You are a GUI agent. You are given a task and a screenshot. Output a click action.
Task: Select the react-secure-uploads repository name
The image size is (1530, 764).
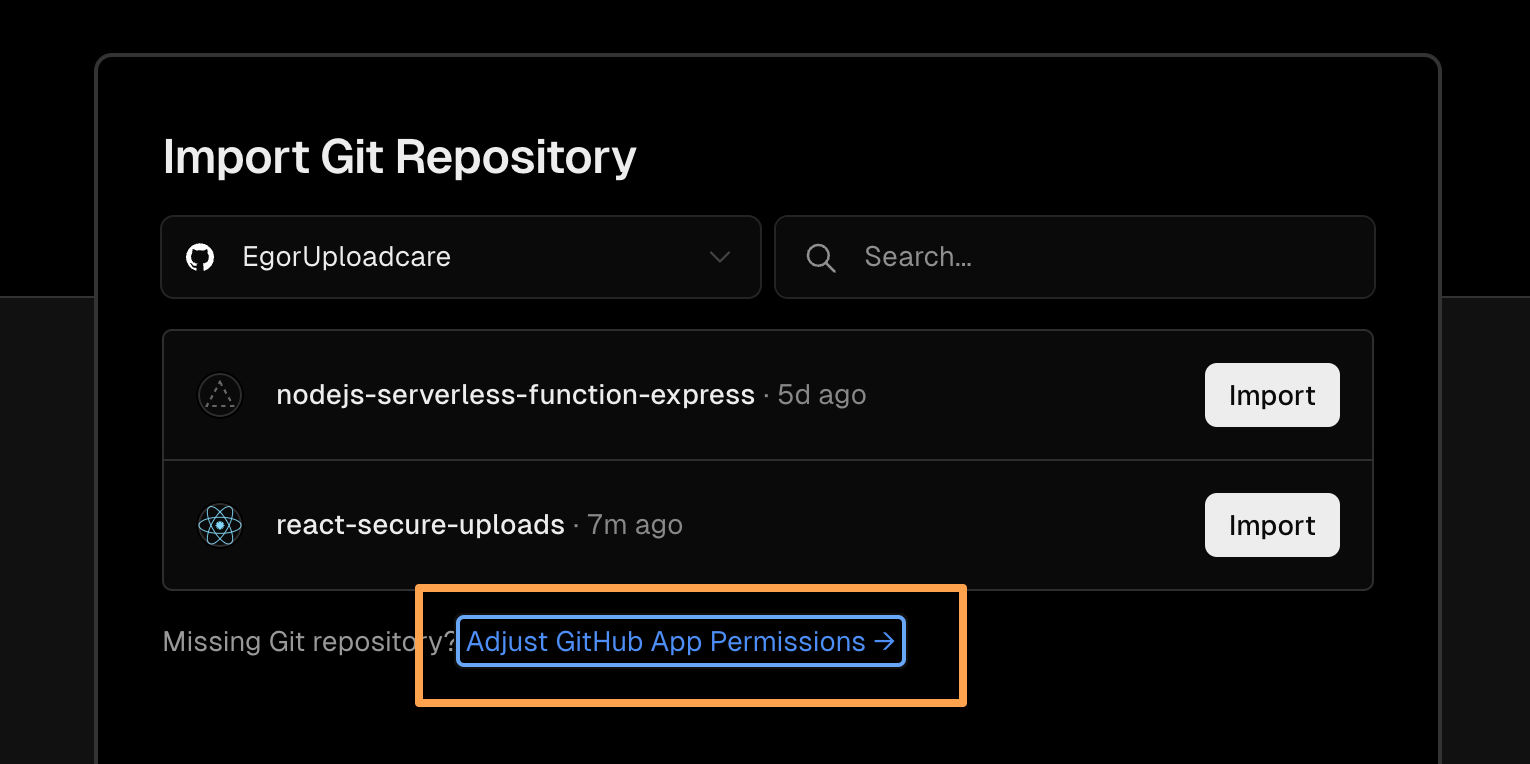[x=420, y=524]
